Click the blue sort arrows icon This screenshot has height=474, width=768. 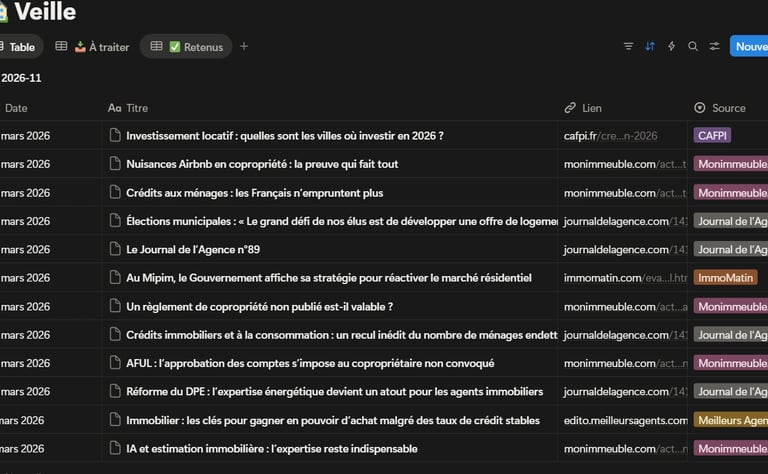pyautogui.click(x=650, y=46)
